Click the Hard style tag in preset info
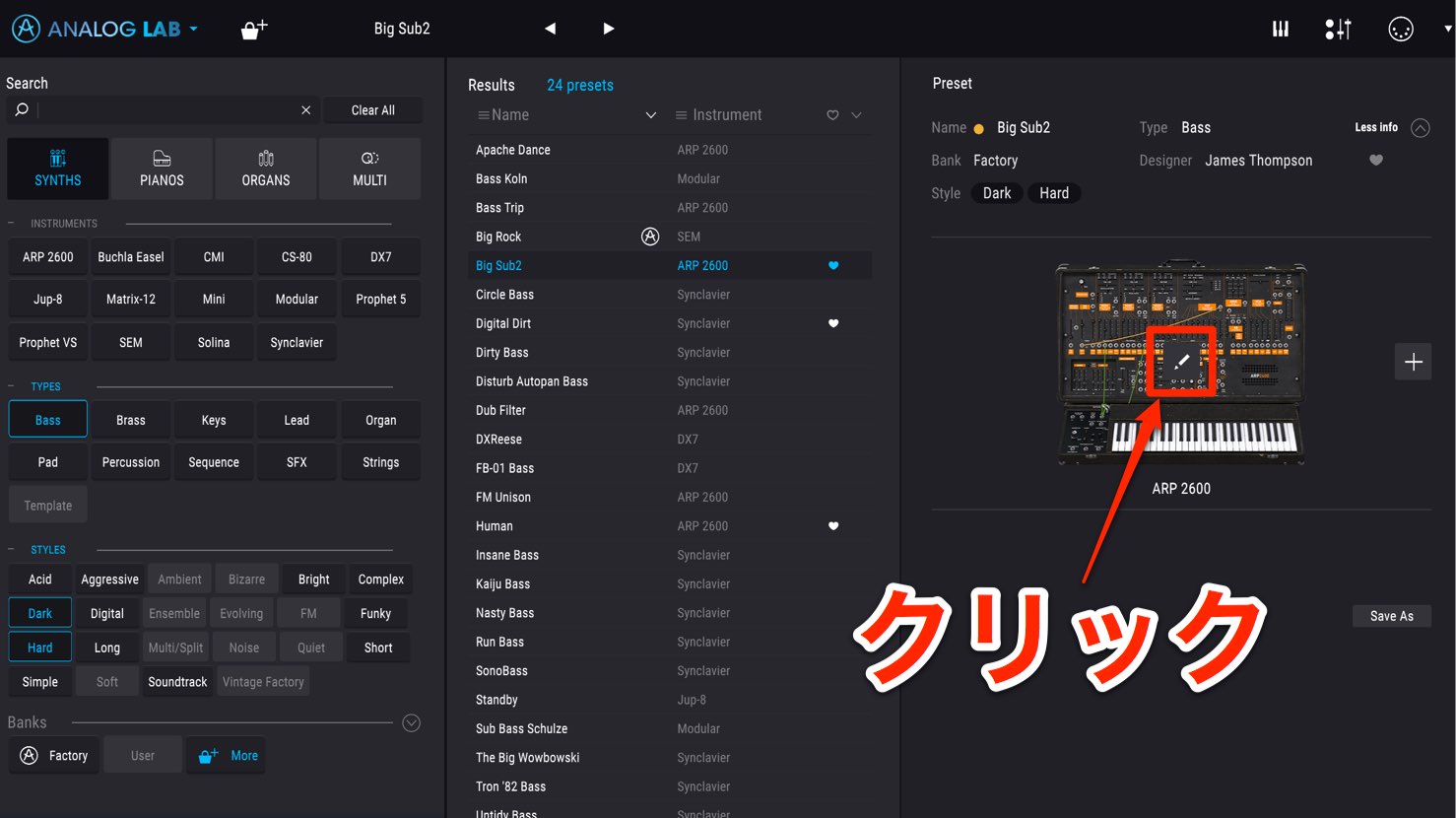 coord(1054,193)
